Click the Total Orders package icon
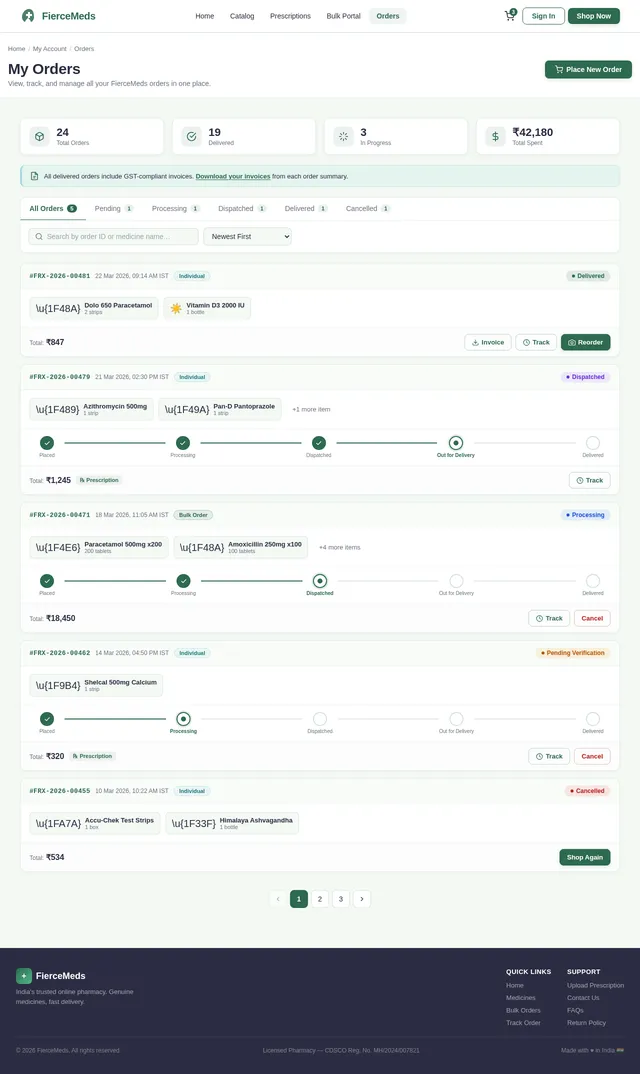This screenshot has width=640, height=1074. coord(39,135)
